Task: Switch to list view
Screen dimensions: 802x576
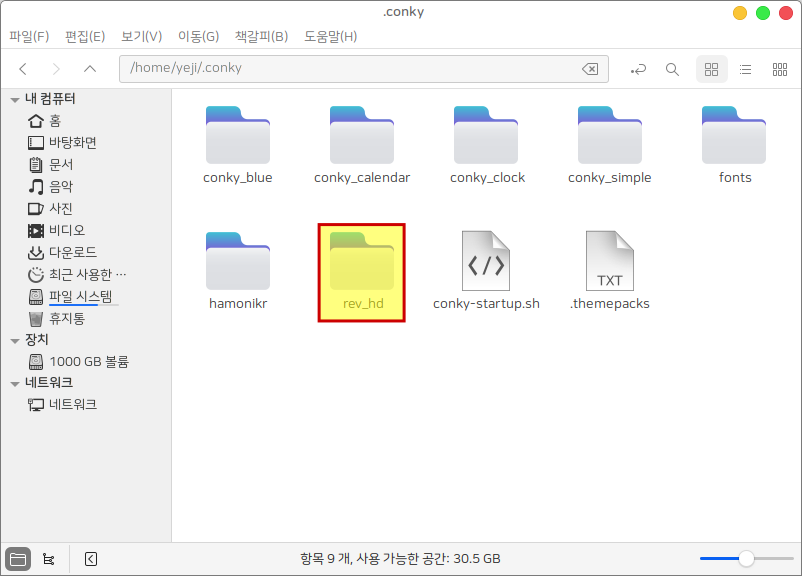Action: point(745,69)
